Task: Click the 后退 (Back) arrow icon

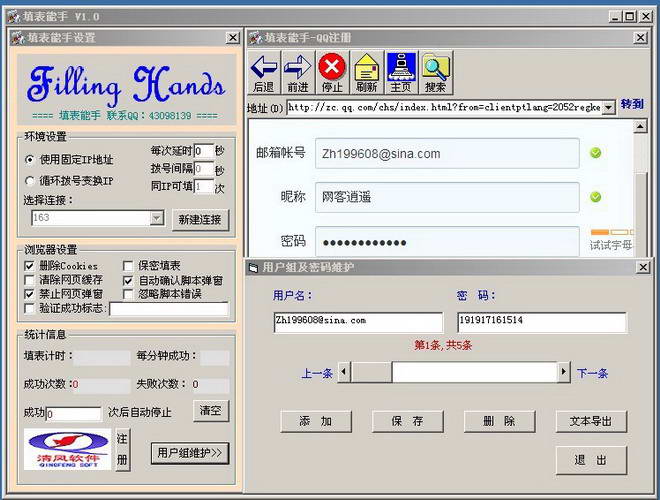Action: pyautogui.click(x=264, y=72)
